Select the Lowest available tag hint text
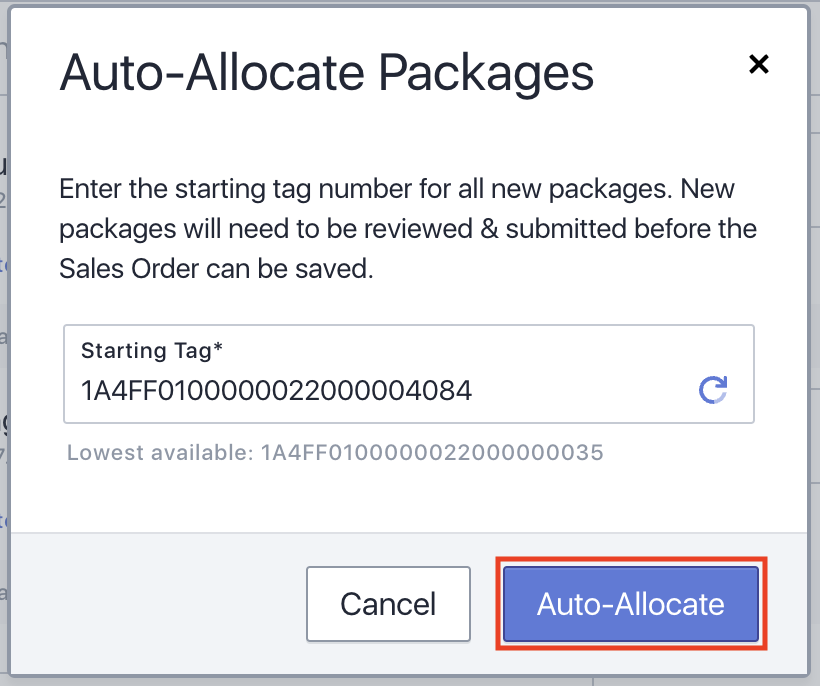Screen dimensions: 820x686 pyautogui.click(x=335, y=453)
